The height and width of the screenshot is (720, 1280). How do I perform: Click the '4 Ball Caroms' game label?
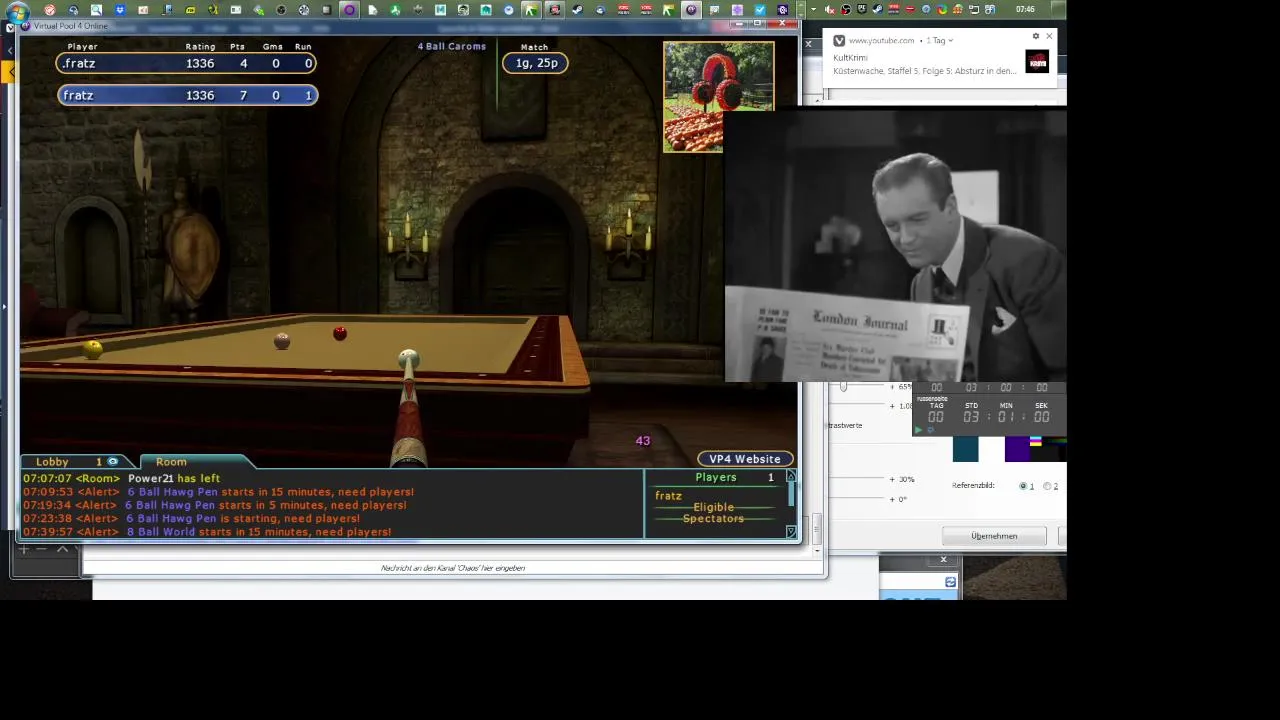[452, 46]
